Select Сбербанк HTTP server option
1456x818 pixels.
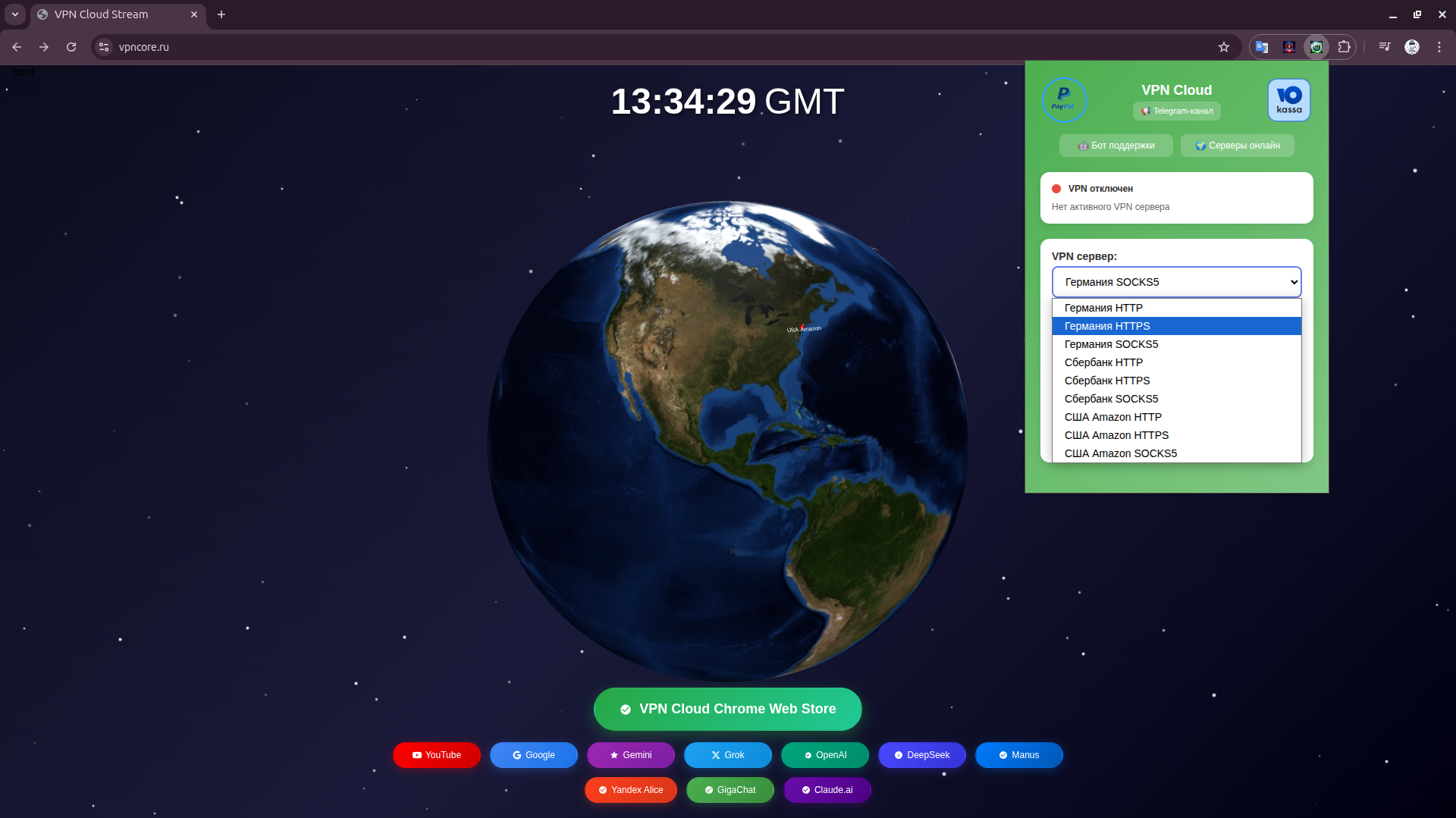[1177, 362]
